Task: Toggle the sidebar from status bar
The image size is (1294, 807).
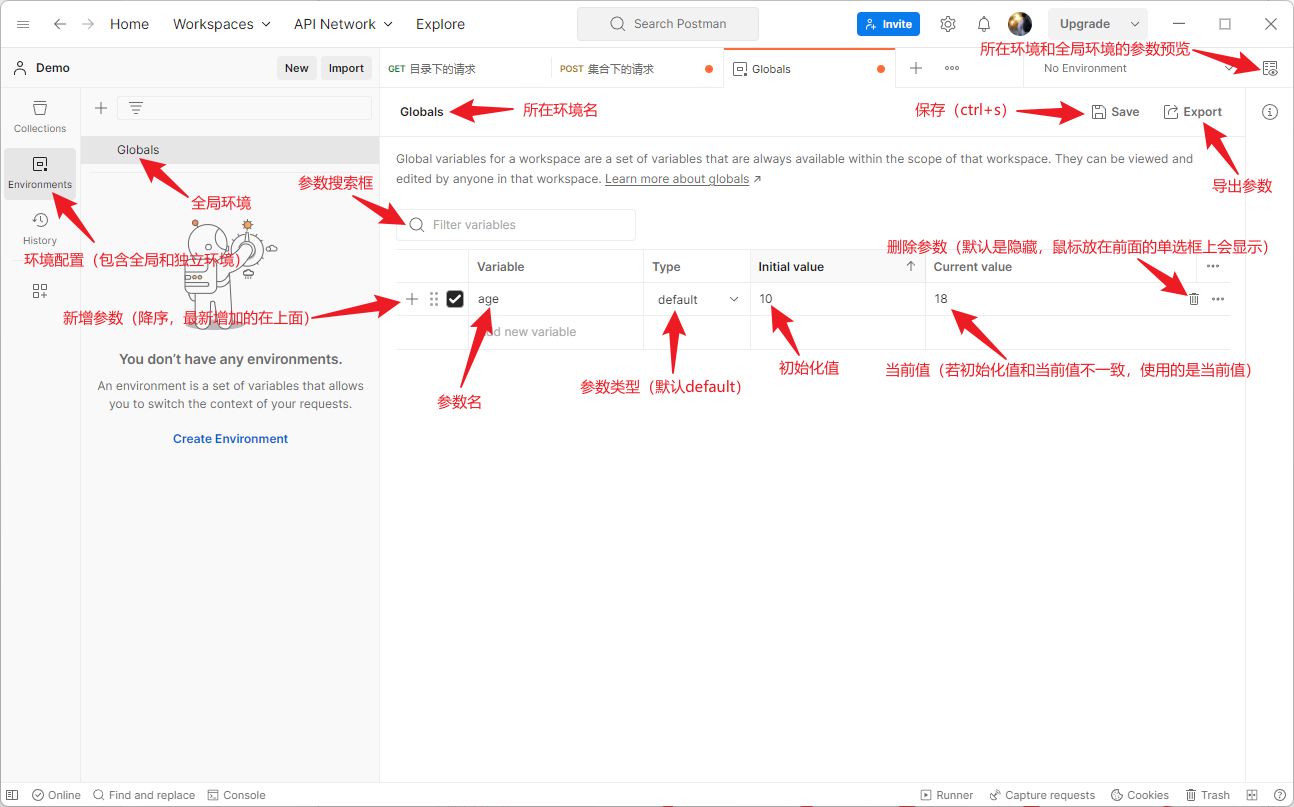Action: 12,795
